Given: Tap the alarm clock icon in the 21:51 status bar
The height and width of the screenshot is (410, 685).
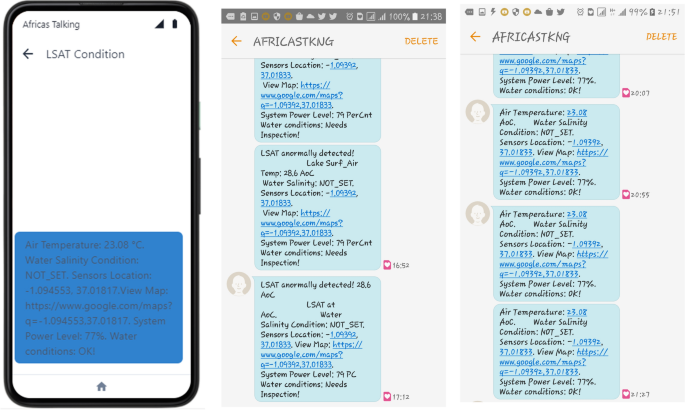Looking at the screenshot, I should [x=580, y=12].
